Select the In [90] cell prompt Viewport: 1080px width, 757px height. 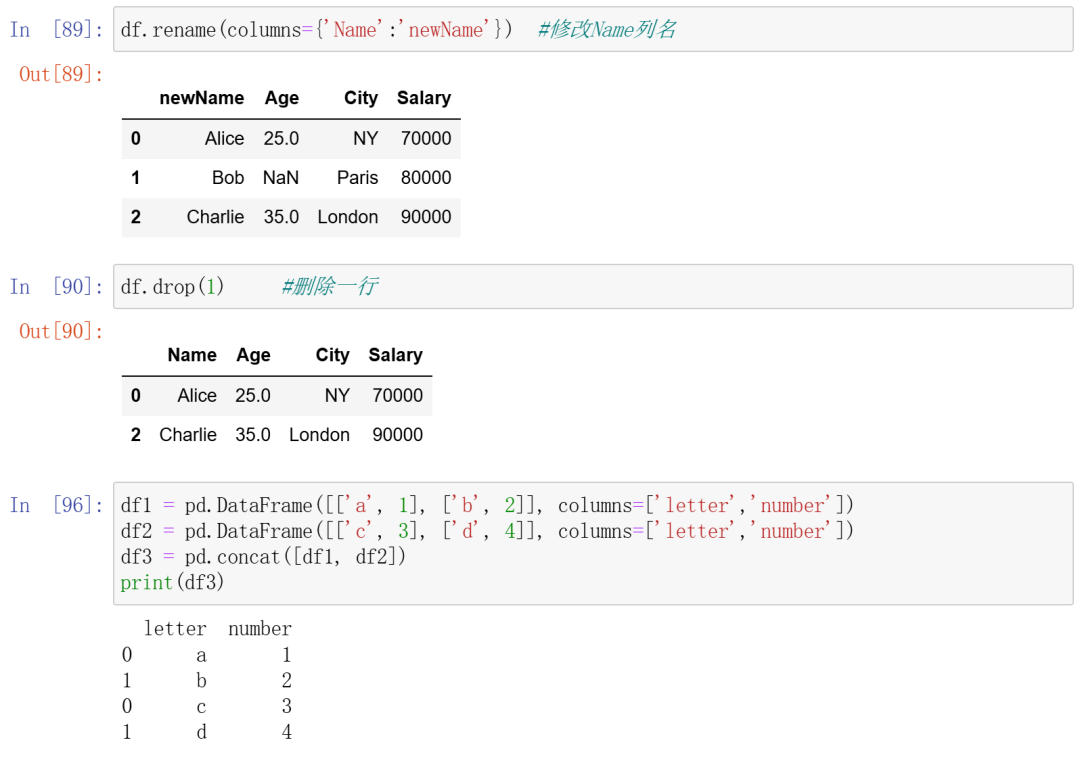56,287
